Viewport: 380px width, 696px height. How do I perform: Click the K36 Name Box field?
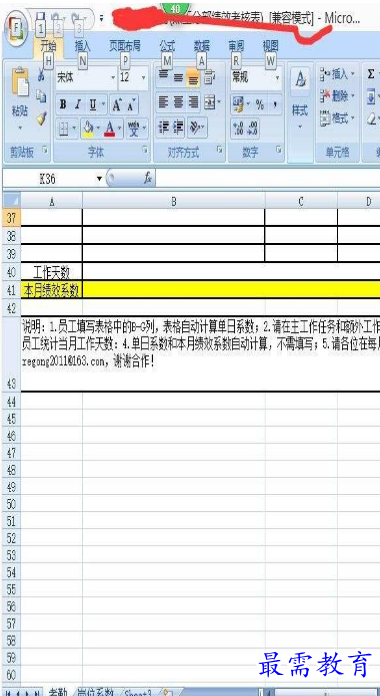(48, 179)
